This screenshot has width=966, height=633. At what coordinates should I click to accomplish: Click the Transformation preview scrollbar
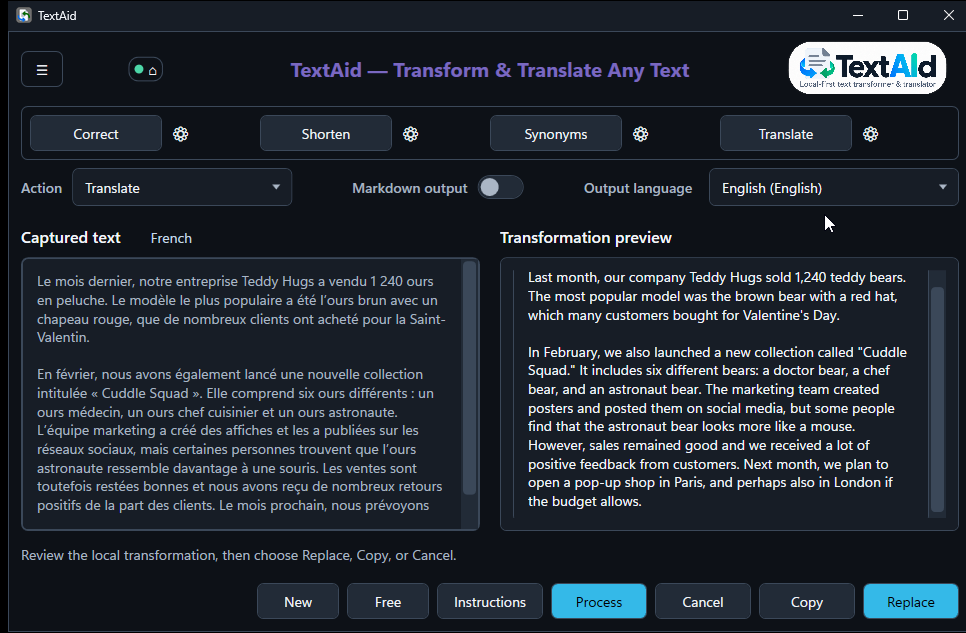pos(938,399)
